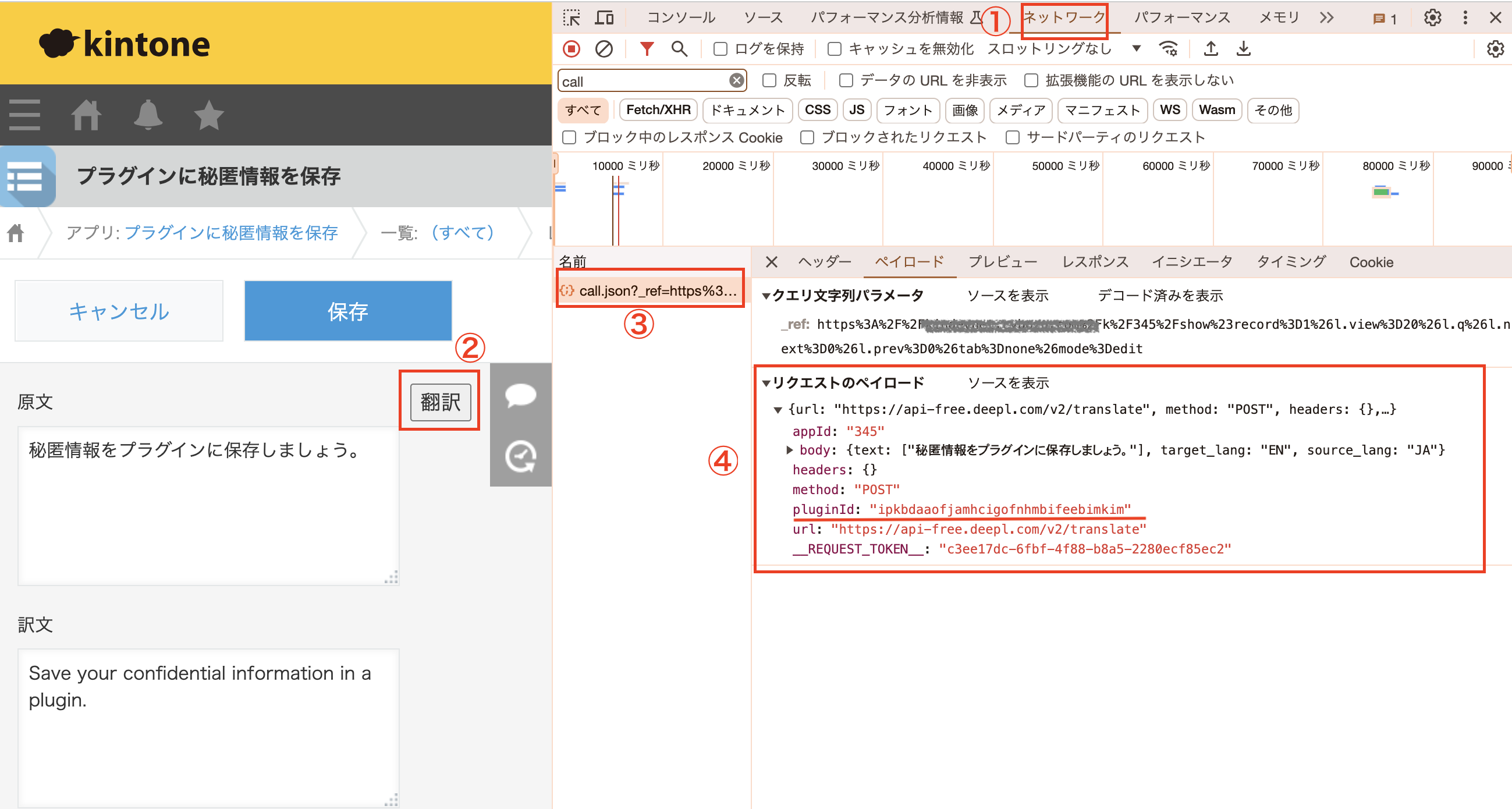Collapse the リクエストのペイロード section

click(766, 384)
